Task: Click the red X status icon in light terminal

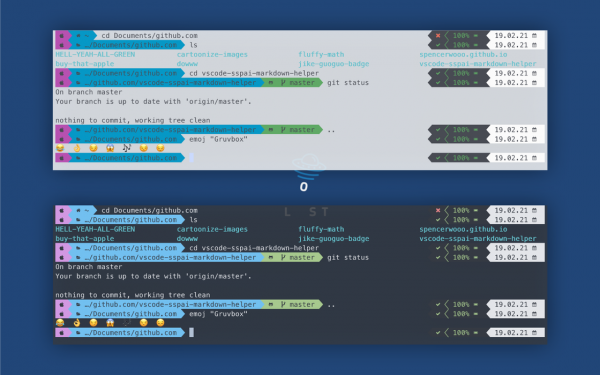Action: (438, 36)
